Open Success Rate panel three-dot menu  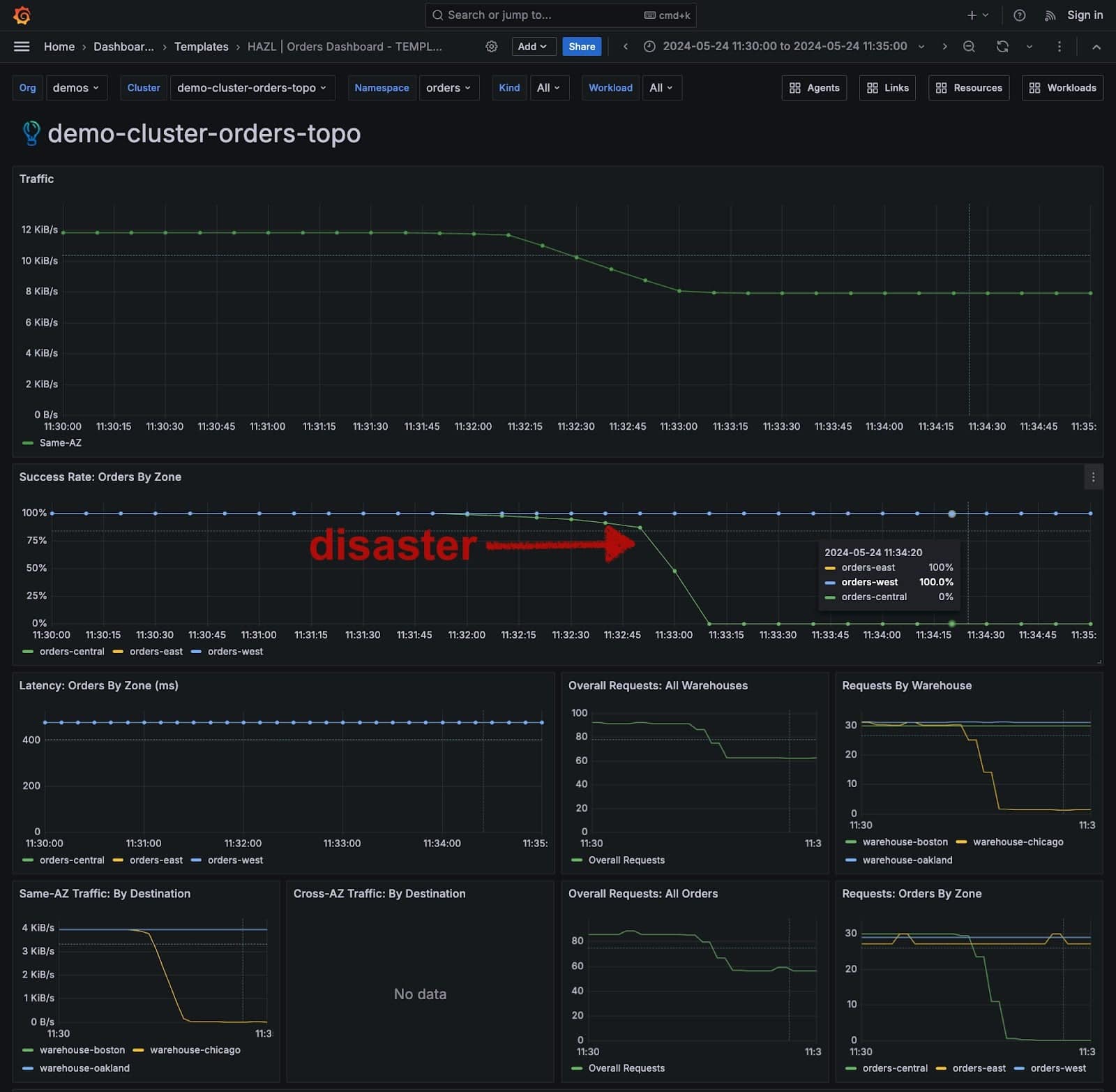[1093, 477]
